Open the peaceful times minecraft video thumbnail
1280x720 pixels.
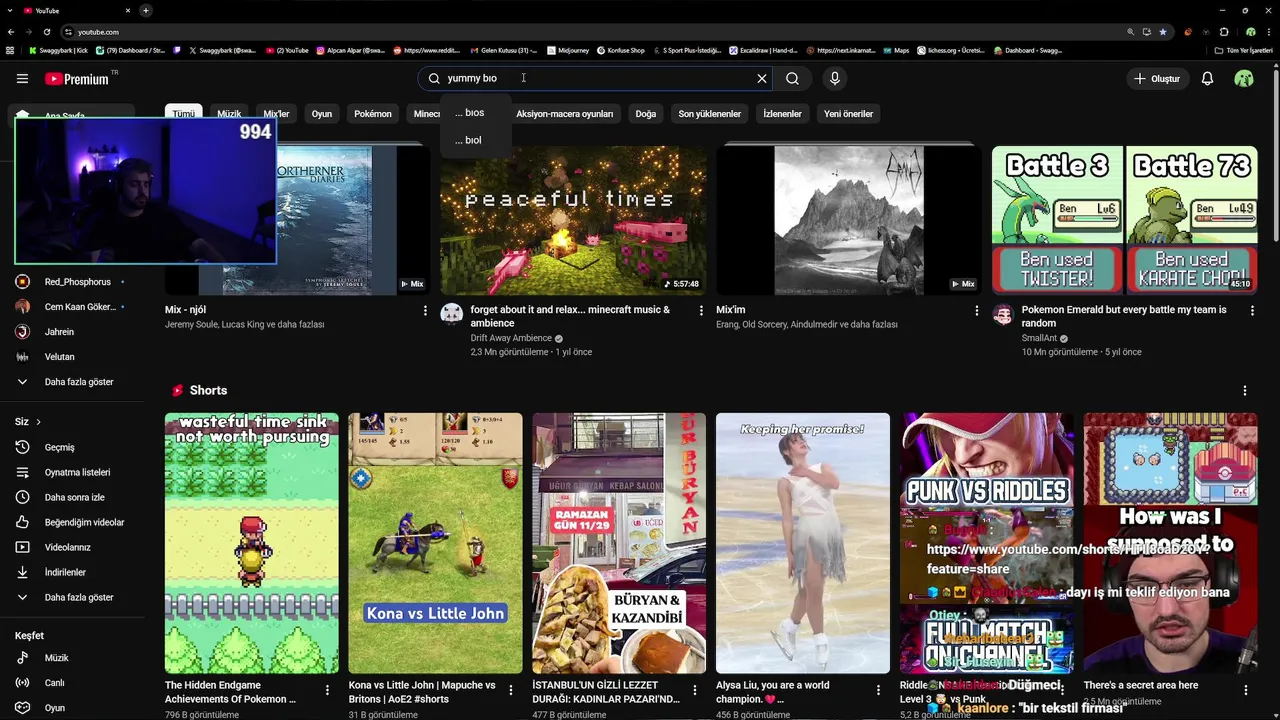click(x=573, y=220)
